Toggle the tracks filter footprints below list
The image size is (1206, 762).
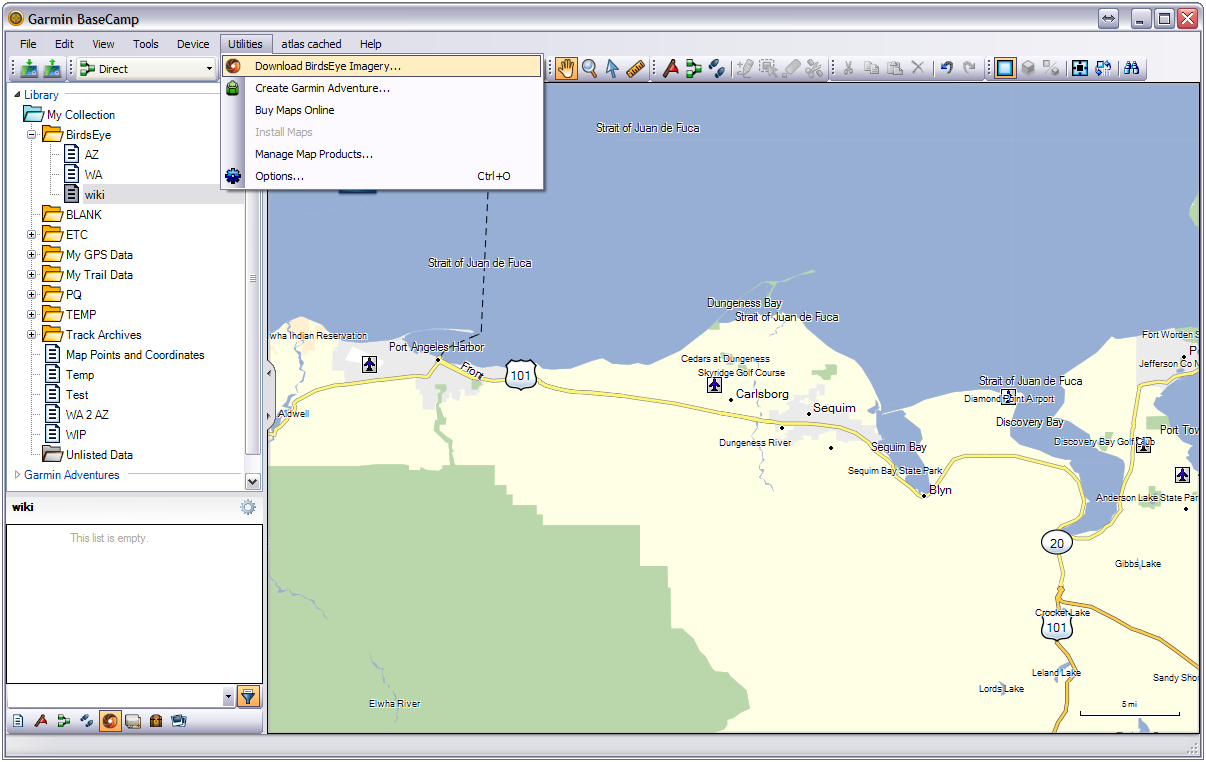click(87, 720)
